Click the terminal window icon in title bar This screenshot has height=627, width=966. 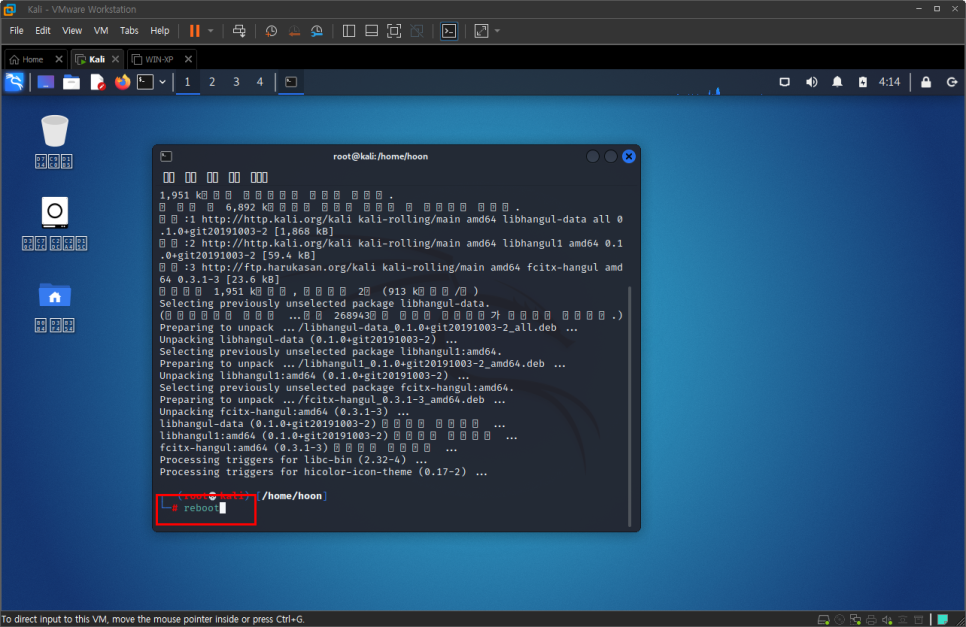pos(166,156)
